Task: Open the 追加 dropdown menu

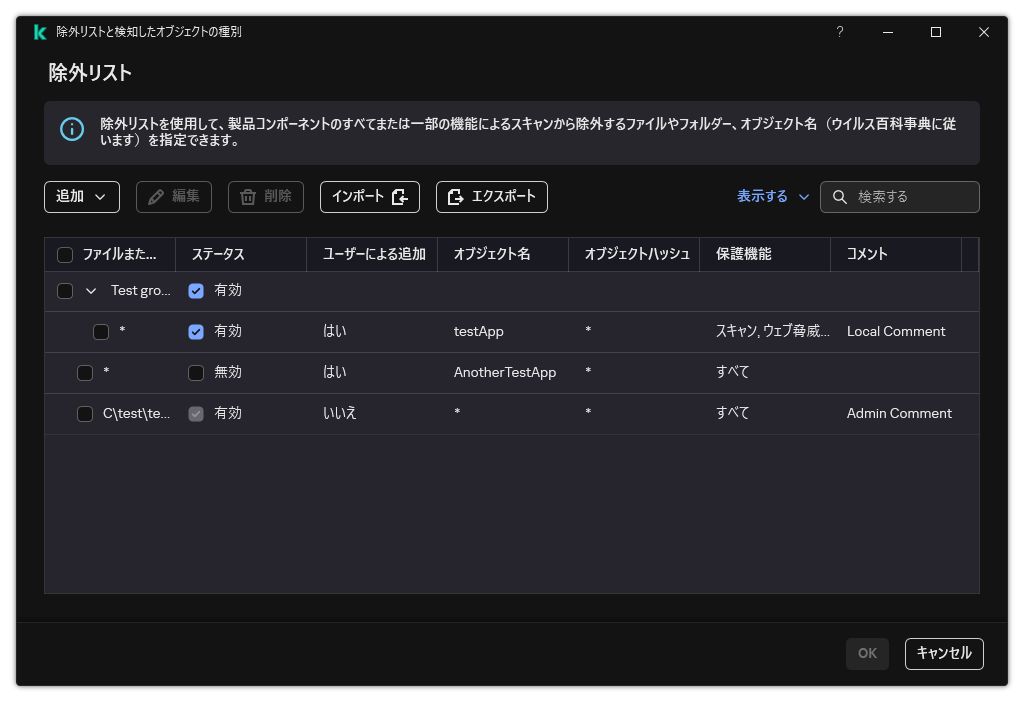Action: pos(81,197)
